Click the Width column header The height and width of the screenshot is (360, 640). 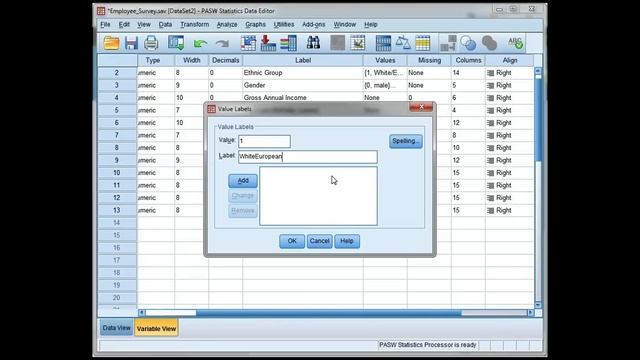[x=191, y=60]
